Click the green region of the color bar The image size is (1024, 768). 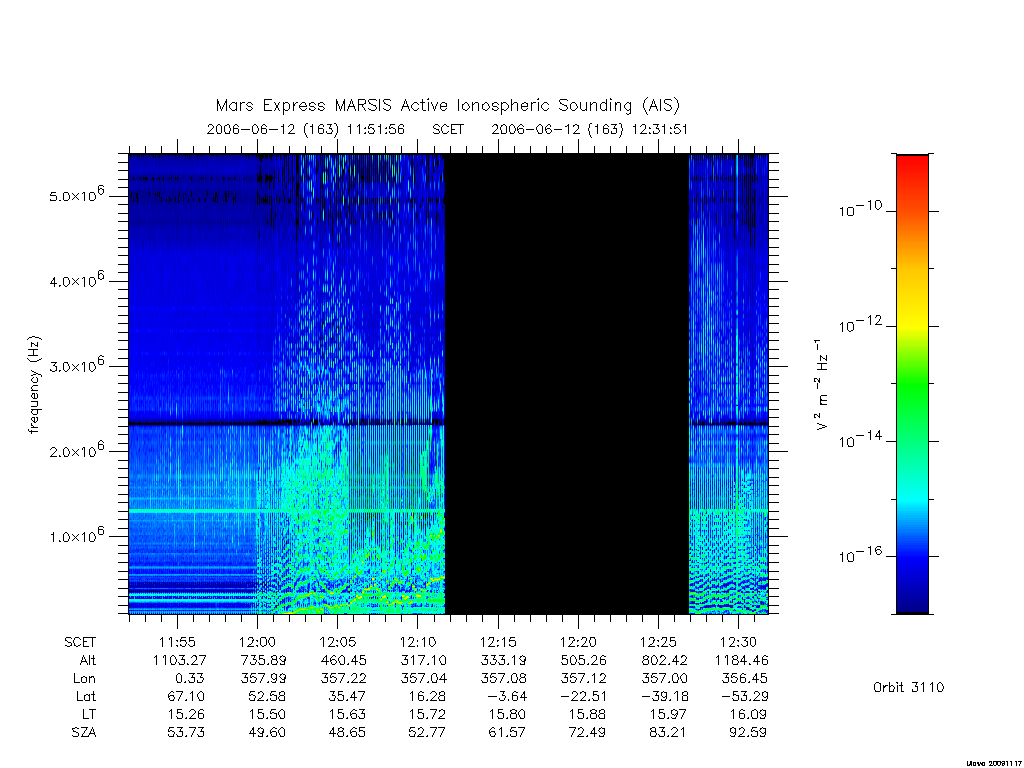tap(912, 385)
